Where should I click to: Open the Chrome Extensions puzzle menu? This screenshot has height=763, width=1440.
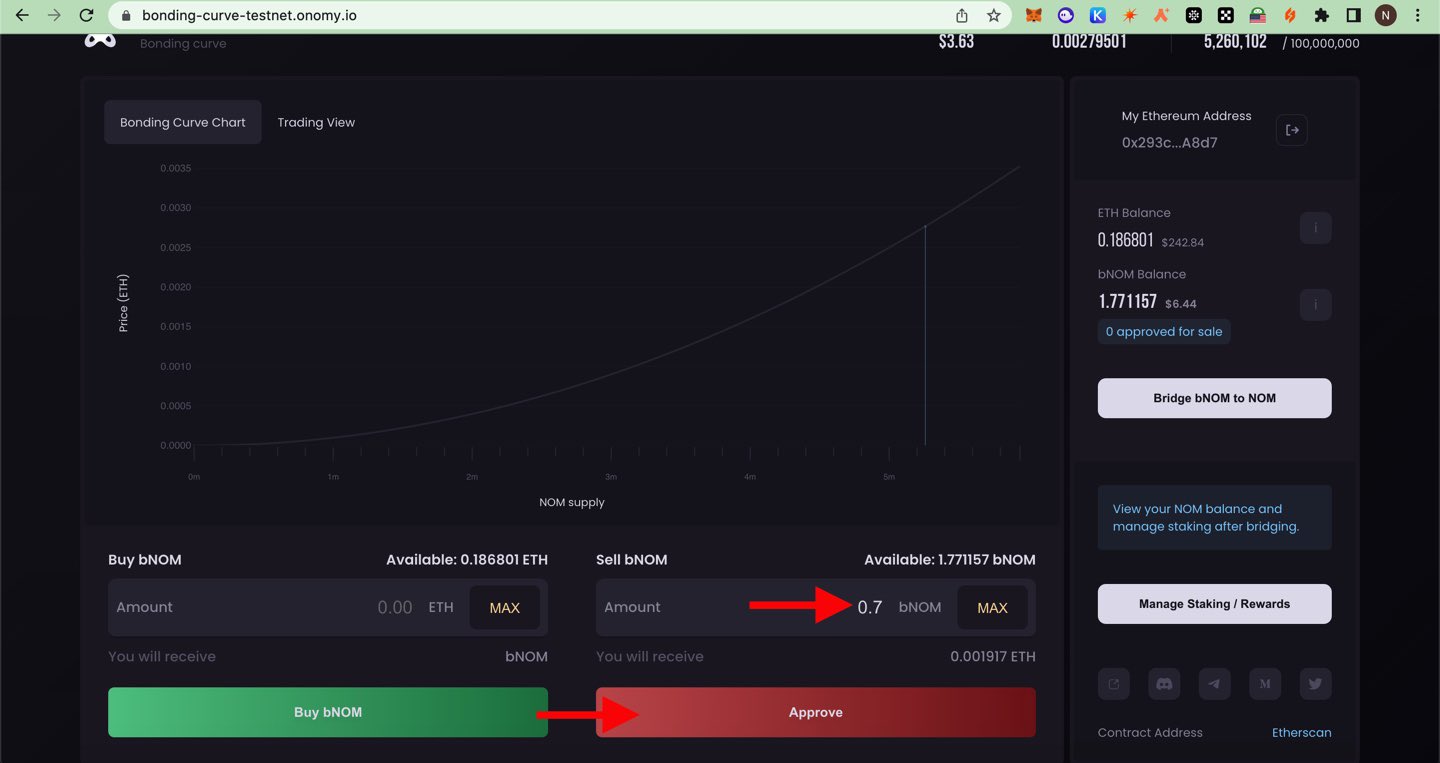click(x=1322, y=15)
